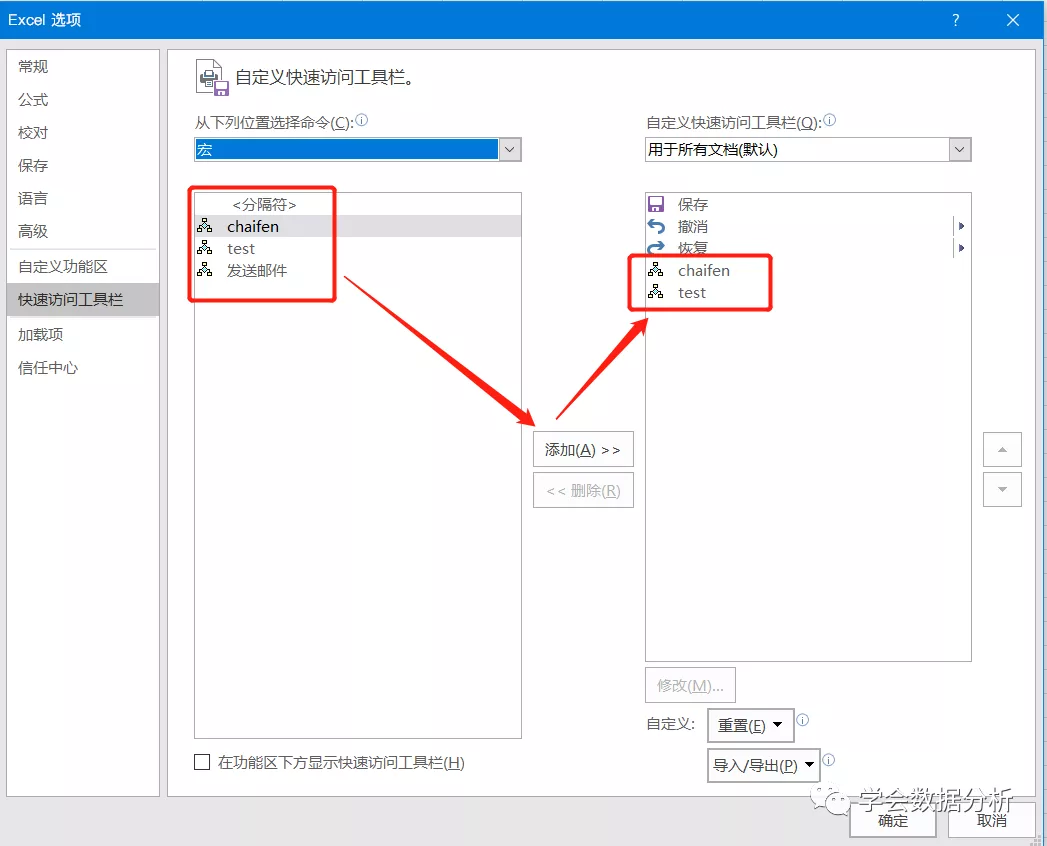This screenshot has height=846, width=1047.
Task: Open the 加载项 options category
Action: (x=83, y=335)
